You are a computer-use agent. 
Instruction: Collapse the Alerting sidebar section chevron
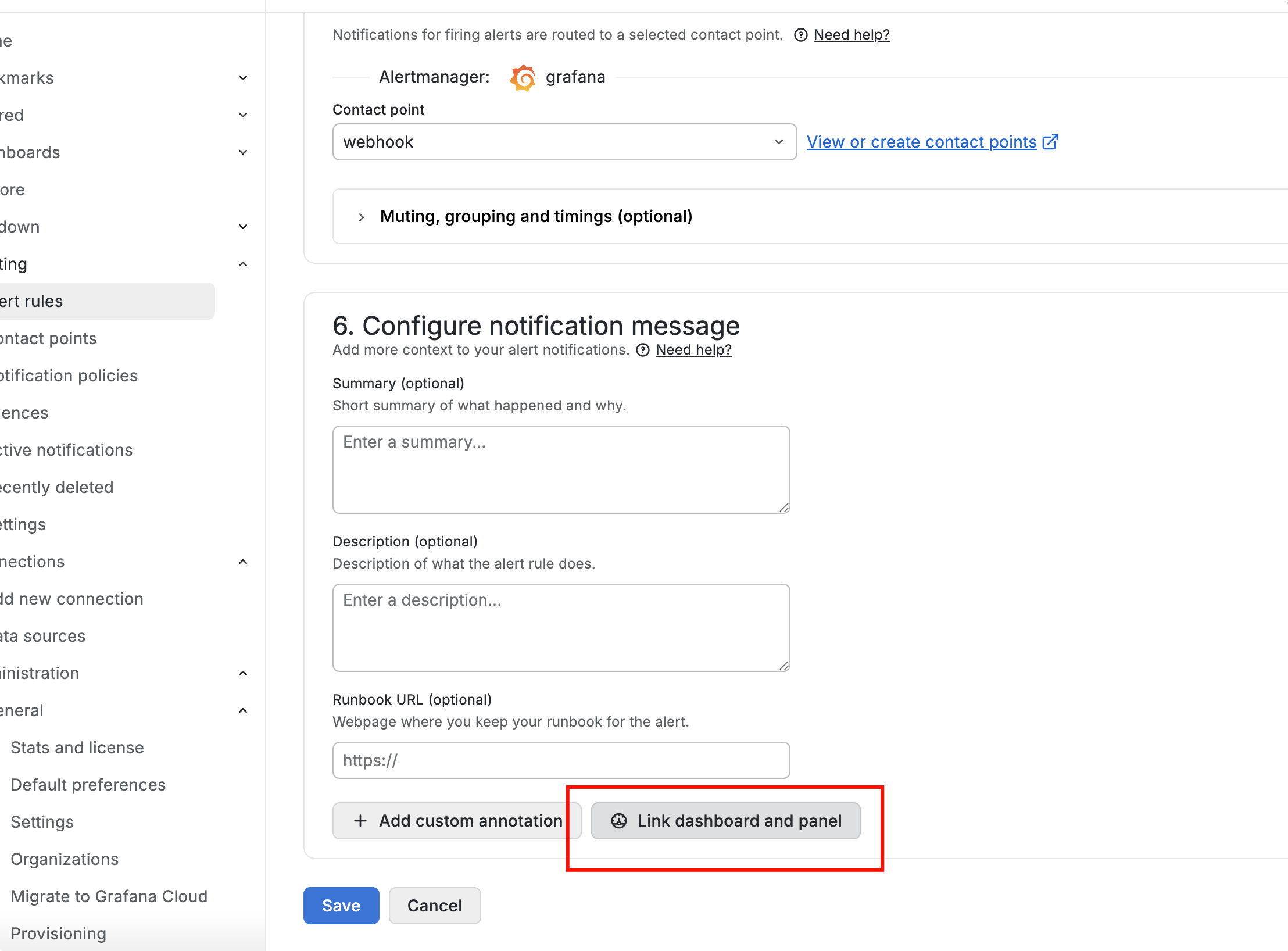click(243, 264)
